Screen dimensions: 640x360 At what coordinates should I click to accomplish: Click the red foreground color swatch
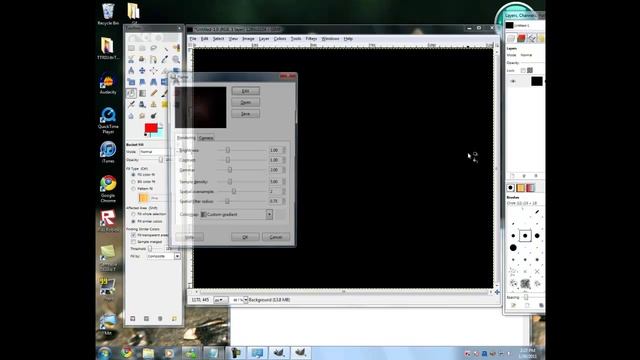pos(151,128)
